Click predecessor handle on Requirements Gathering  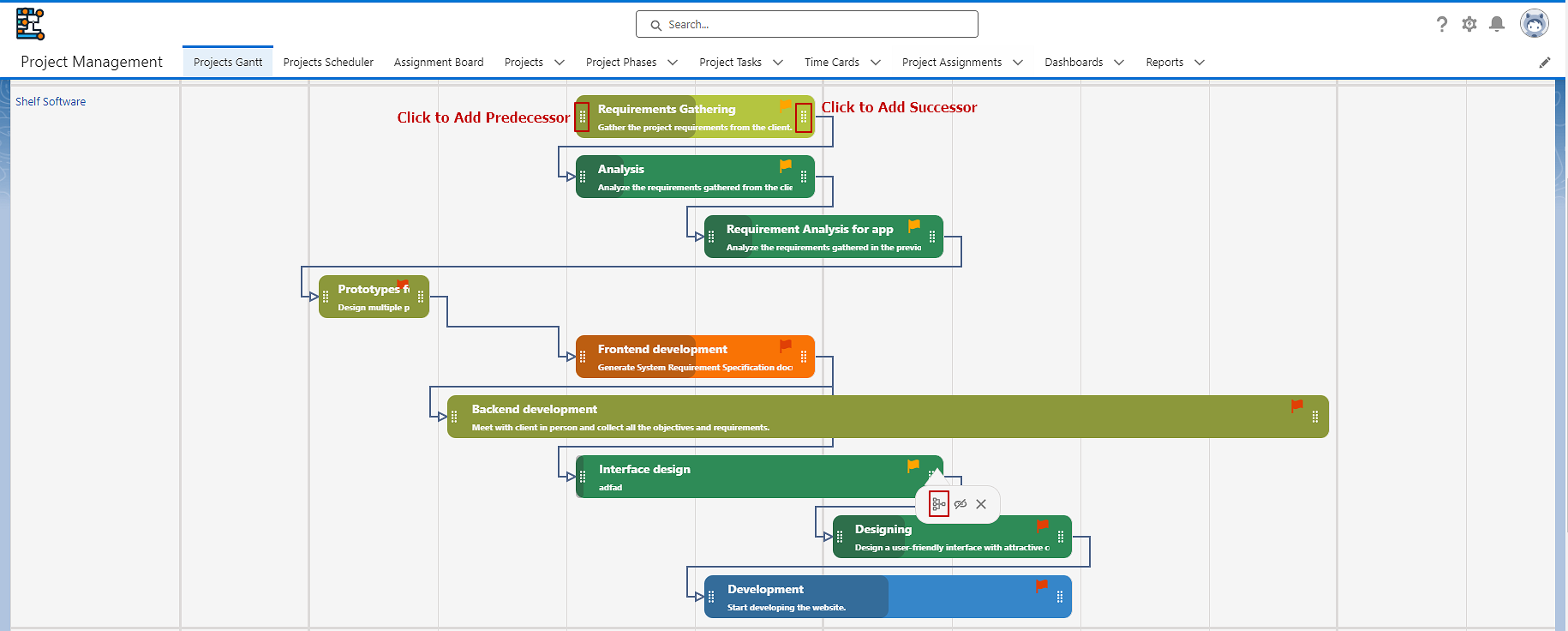(x=582, y=117)
